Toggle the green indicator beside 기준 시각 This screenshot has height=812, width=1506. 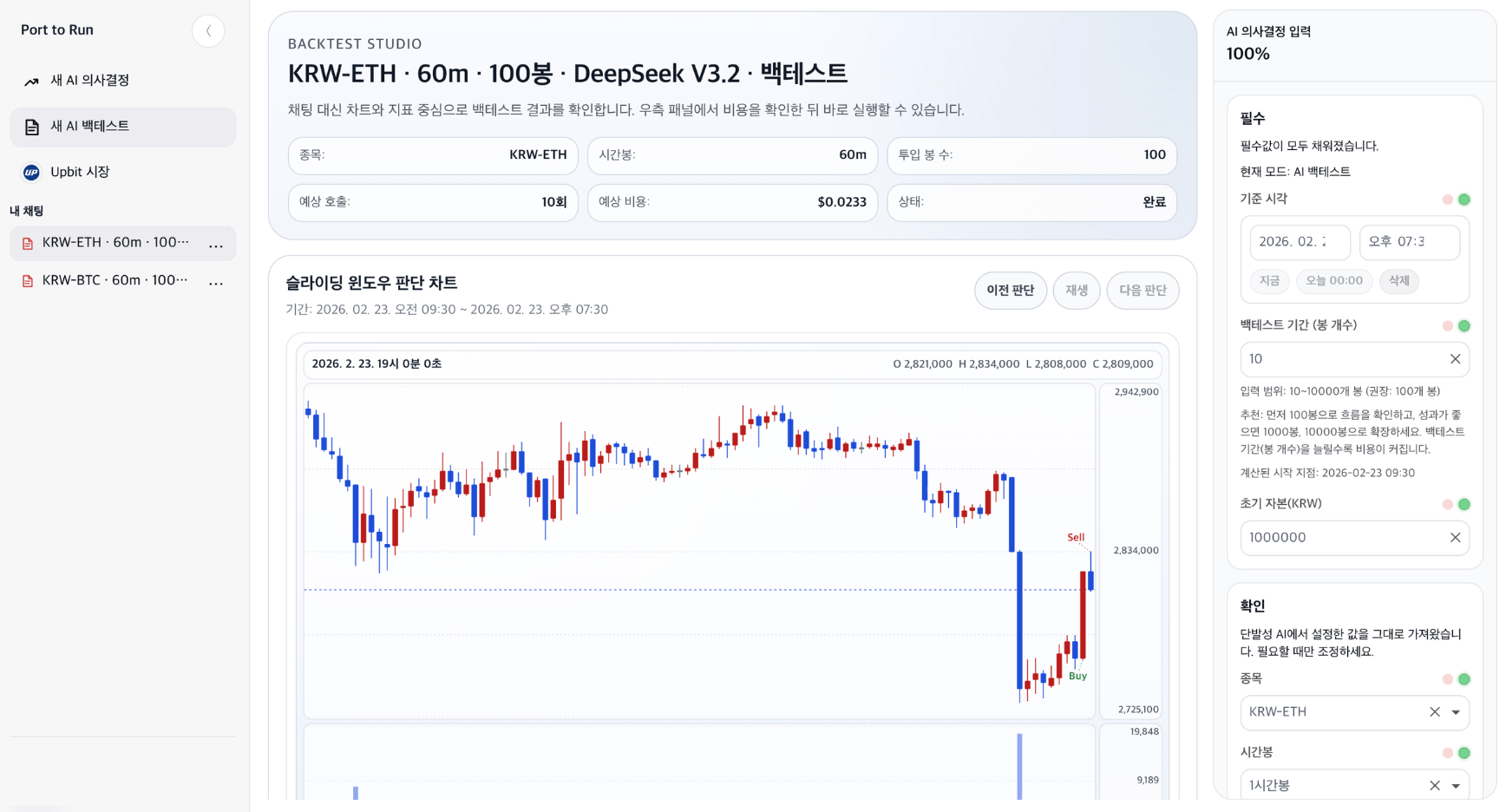(1465, 199)
